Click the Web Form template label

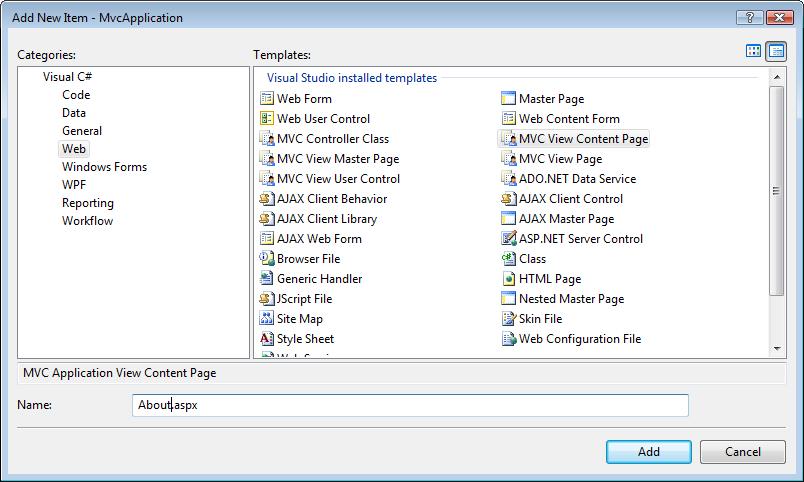click(304, 98)
